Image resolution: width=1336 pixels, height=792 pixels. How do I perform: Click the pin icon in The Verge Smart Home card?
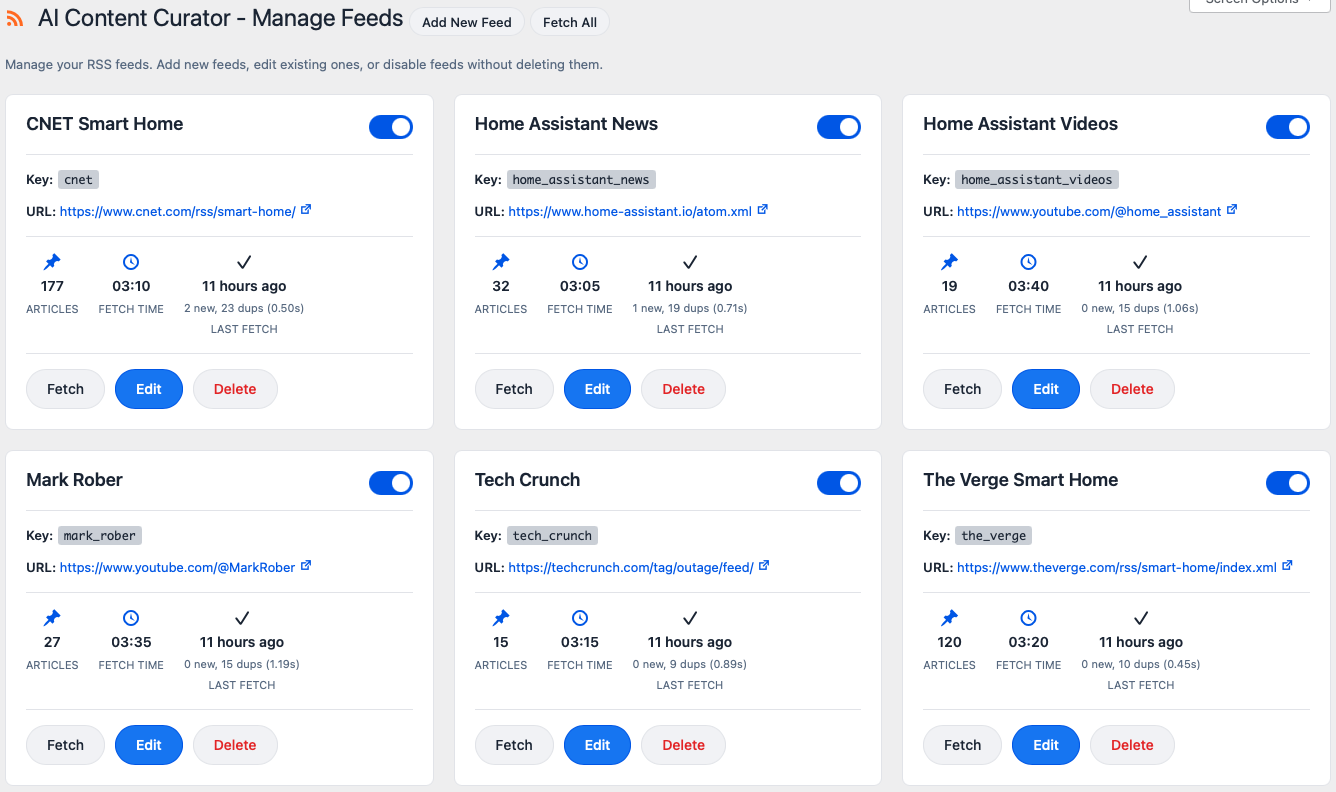coord(950,618)
